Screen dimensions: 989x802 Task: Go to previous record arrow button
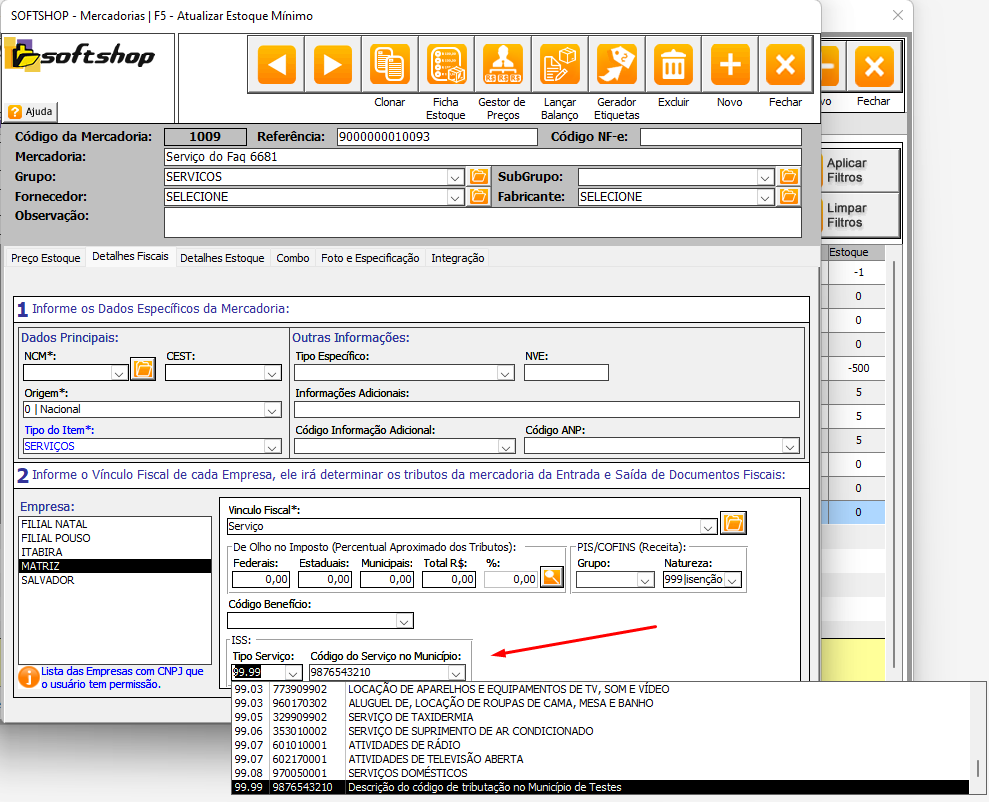click(276, 66)
